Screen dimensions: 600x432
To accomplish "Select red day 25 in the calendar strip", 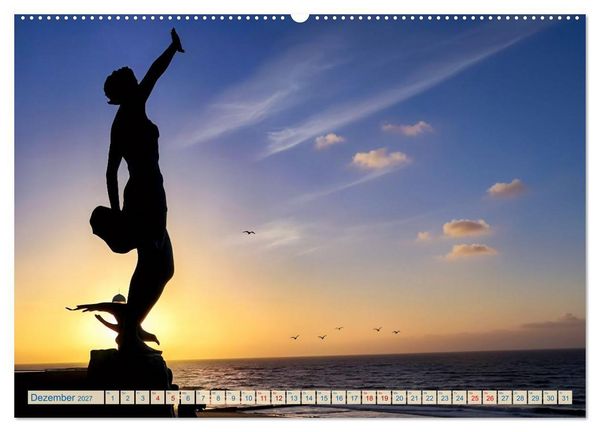I will (x=475, y=397).
